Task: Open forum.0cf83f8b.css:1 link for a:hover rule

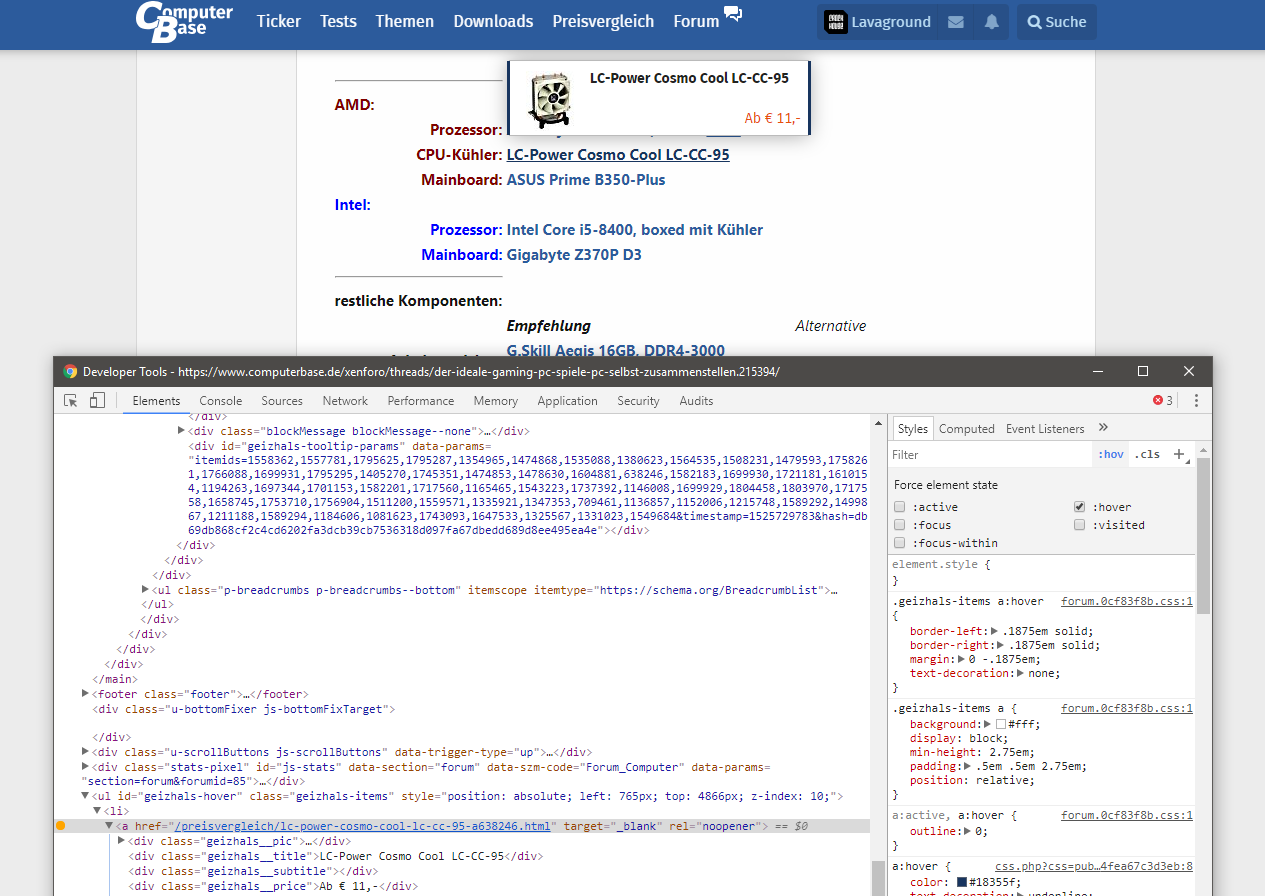Action: 1127,601
